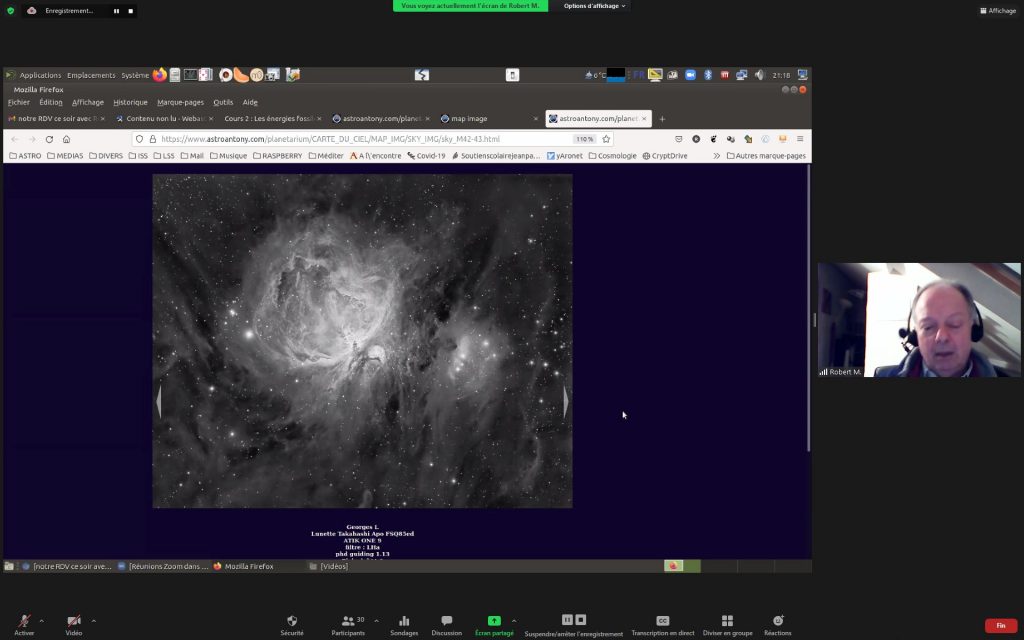Save to Pocket icon in toolbar
The height and width of the screenshot is (640, 1024).
tap(679, 139)
